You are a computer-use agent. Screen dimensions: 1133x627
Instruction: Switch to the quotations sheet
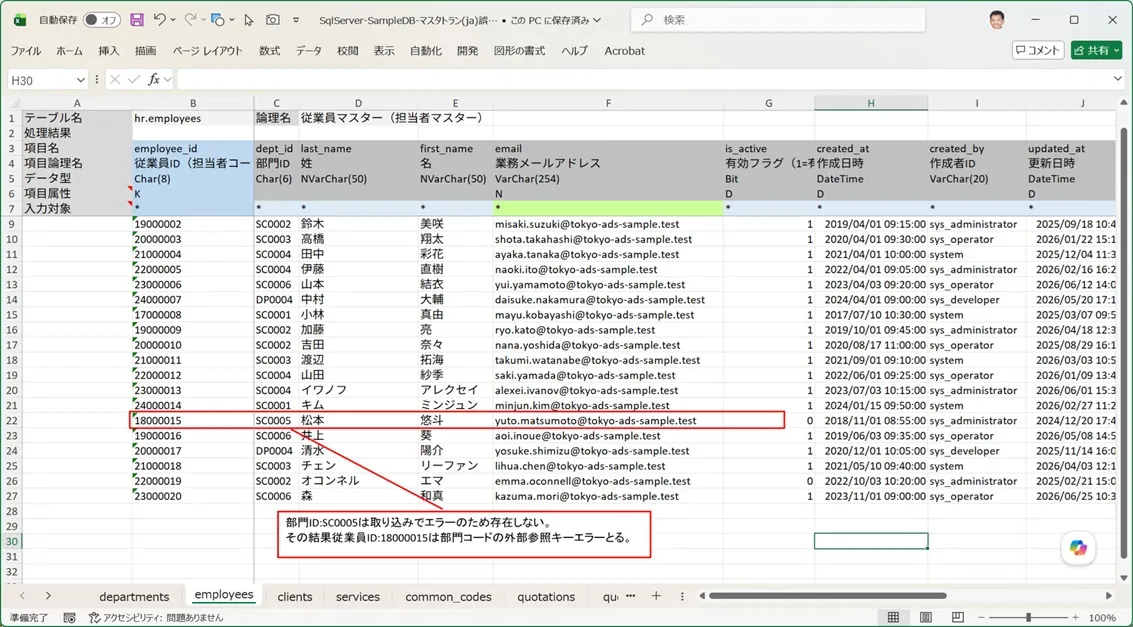coord(546,597)
